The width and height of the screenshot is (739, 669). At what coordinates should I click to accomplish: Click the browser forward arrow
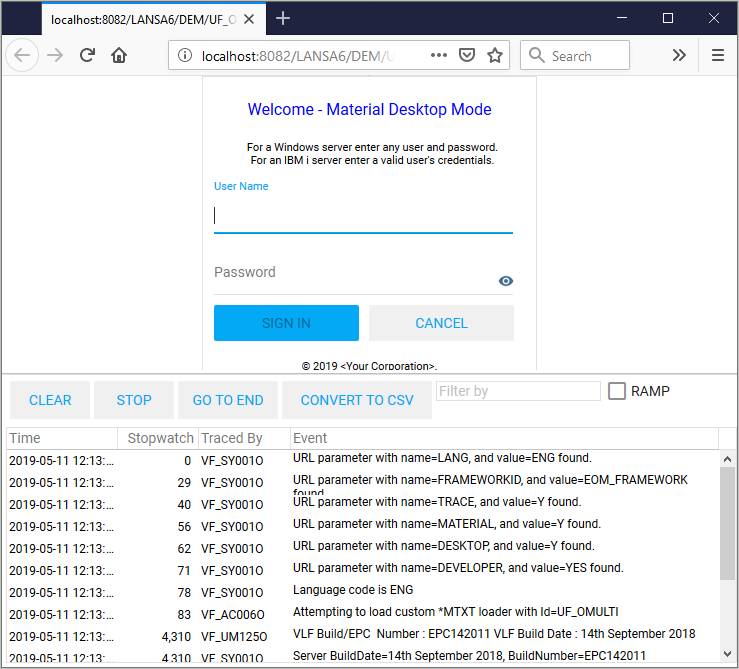pos(55,56)
